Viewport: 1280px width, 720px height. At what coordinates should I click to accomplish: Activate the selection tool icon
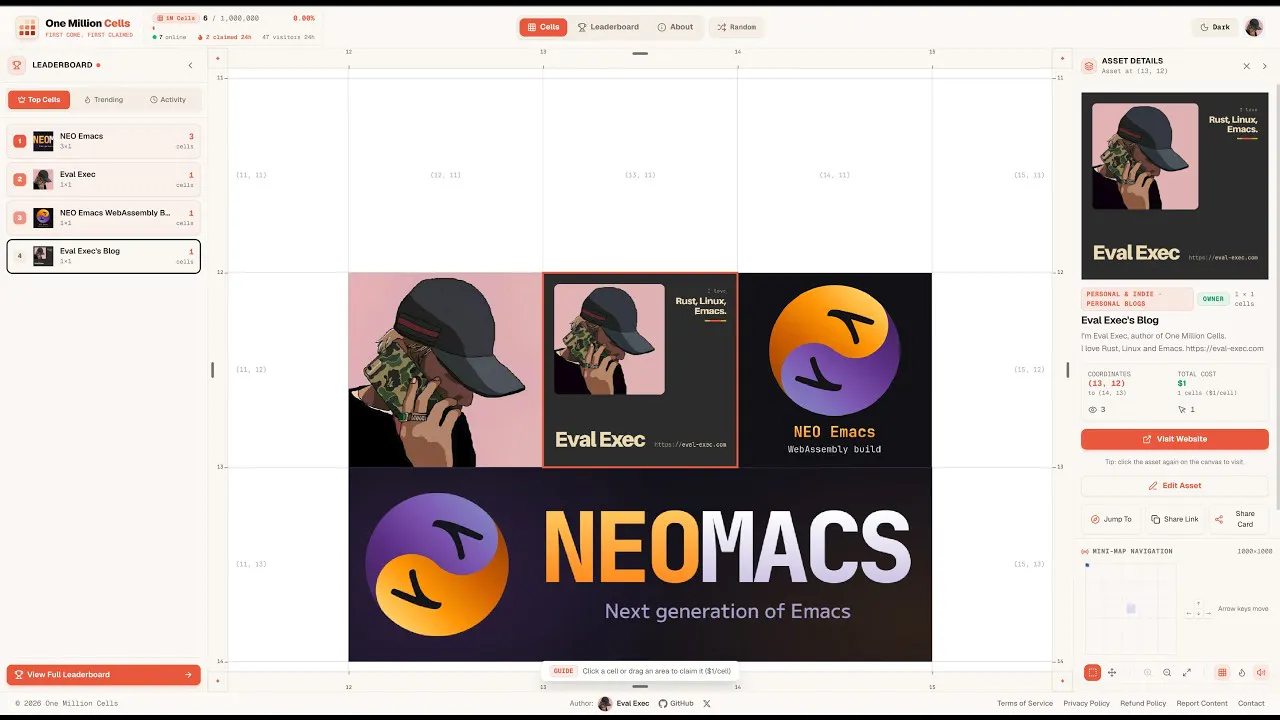coord(1092,673)
